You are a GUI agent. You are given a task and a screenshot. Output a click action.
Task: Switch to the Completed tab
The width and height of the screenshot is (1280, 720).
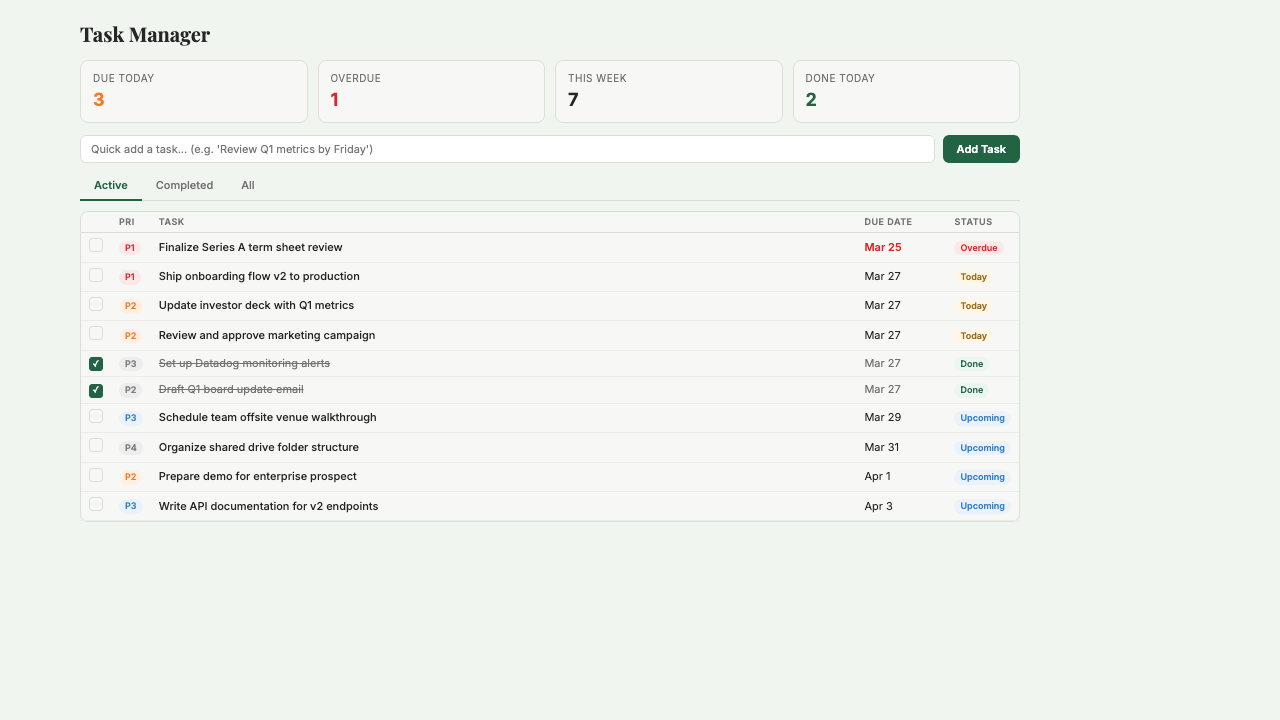(x=184, y=185)
